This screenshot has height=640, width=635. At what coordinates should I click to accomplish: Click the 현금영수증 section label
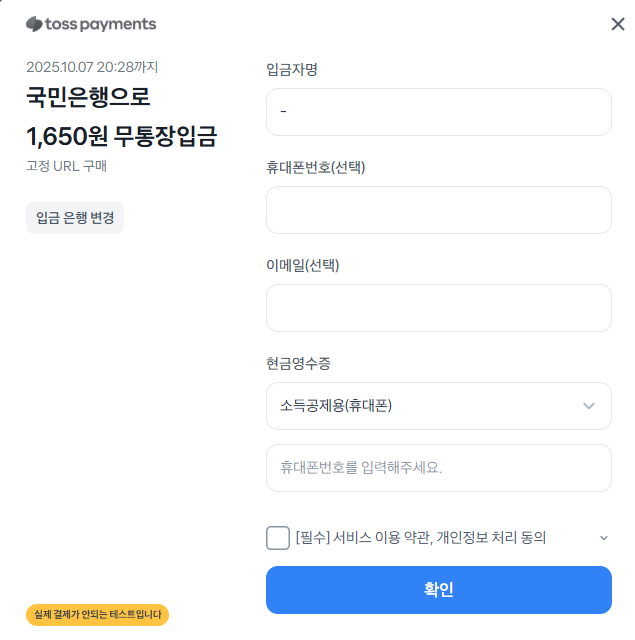pos(299,363)
